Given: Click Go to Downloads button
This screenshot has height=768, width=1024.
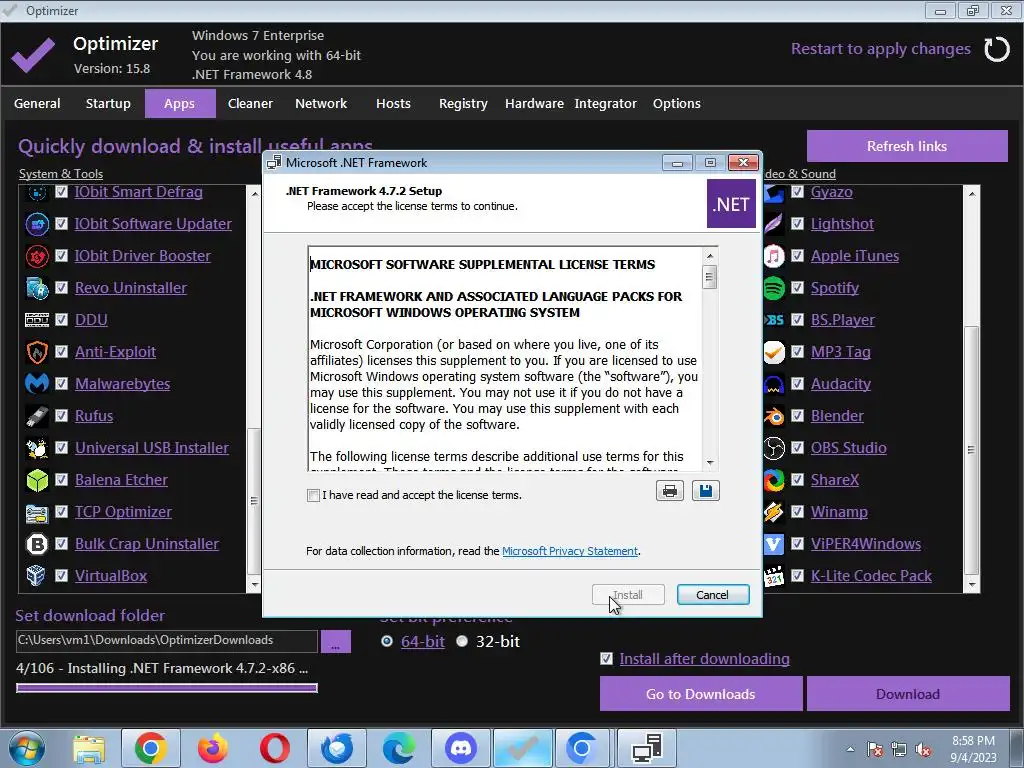Looking at the screenshot, I should [701, 694].
